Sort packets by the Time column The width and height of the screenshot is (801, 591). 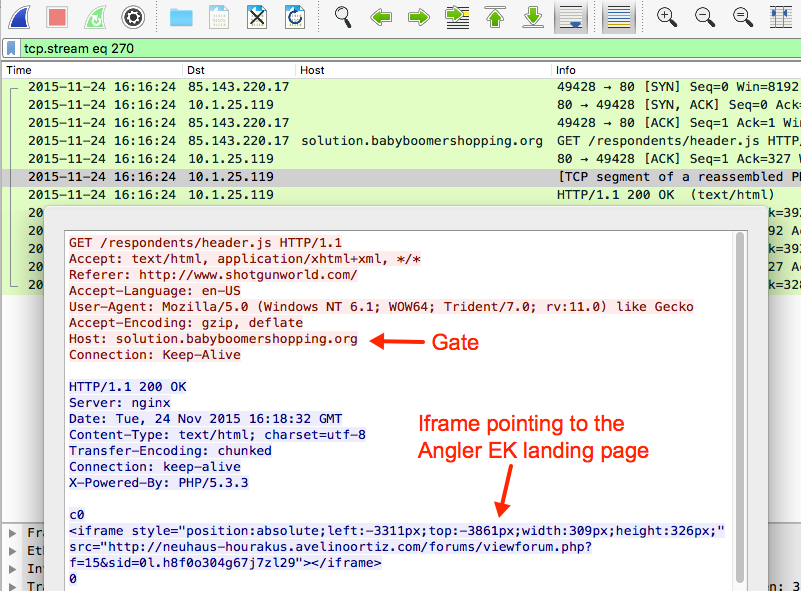92,70
